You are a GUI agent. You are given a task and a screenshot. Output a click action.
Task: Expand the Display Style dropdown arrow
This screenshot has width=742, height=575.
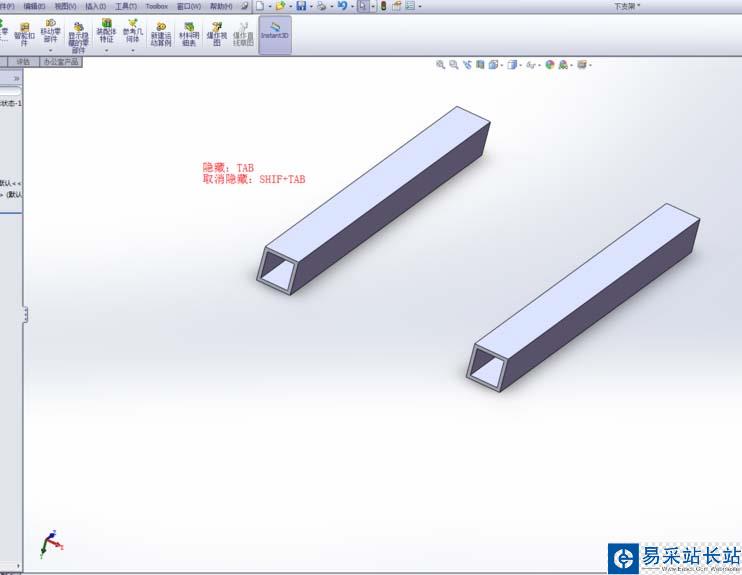point(521,65)
